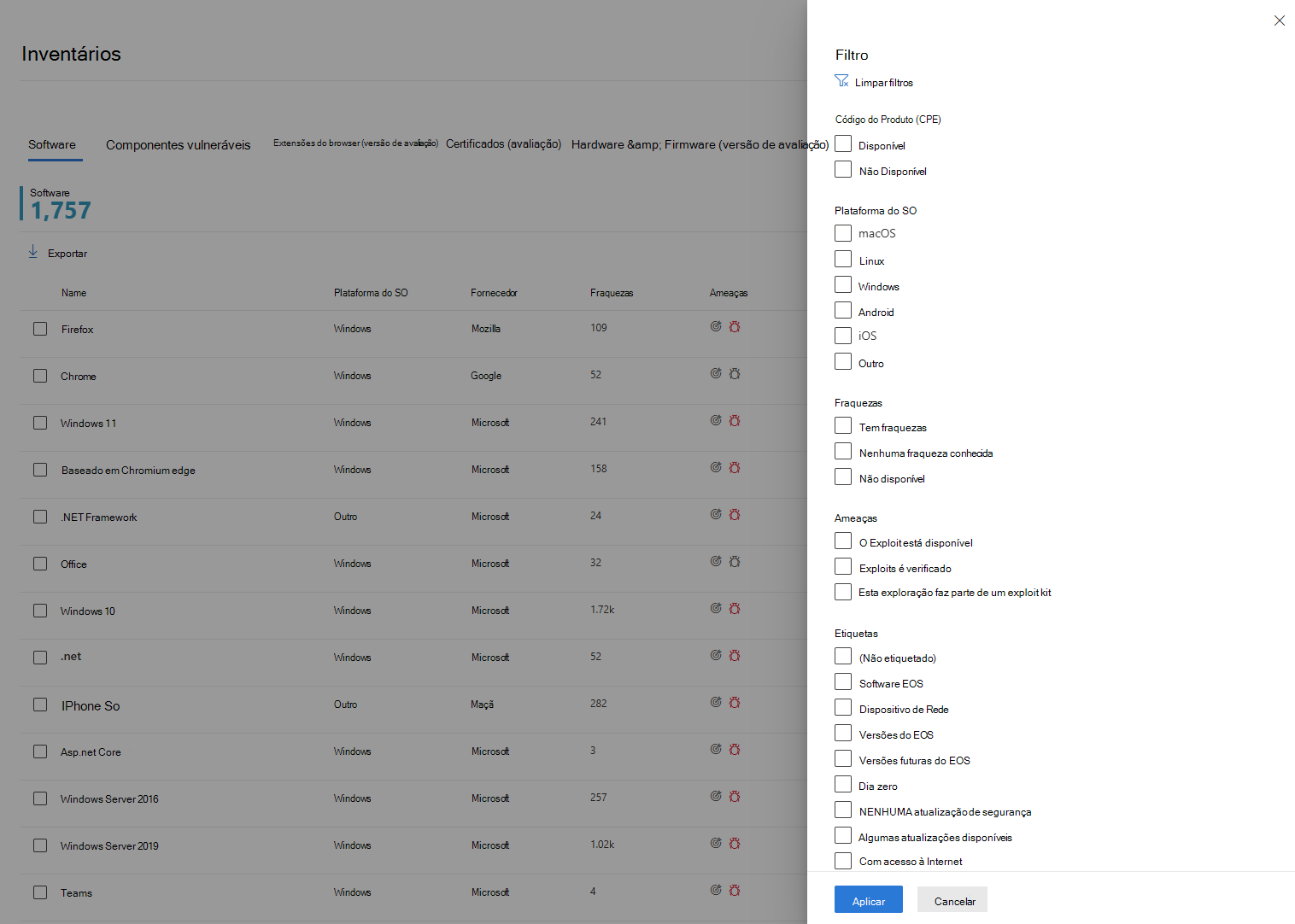Image resolution: width=1295 pixels, height=924 pixels.
Task: Select the Firefox row checkbox
Action: pos(40,329)
